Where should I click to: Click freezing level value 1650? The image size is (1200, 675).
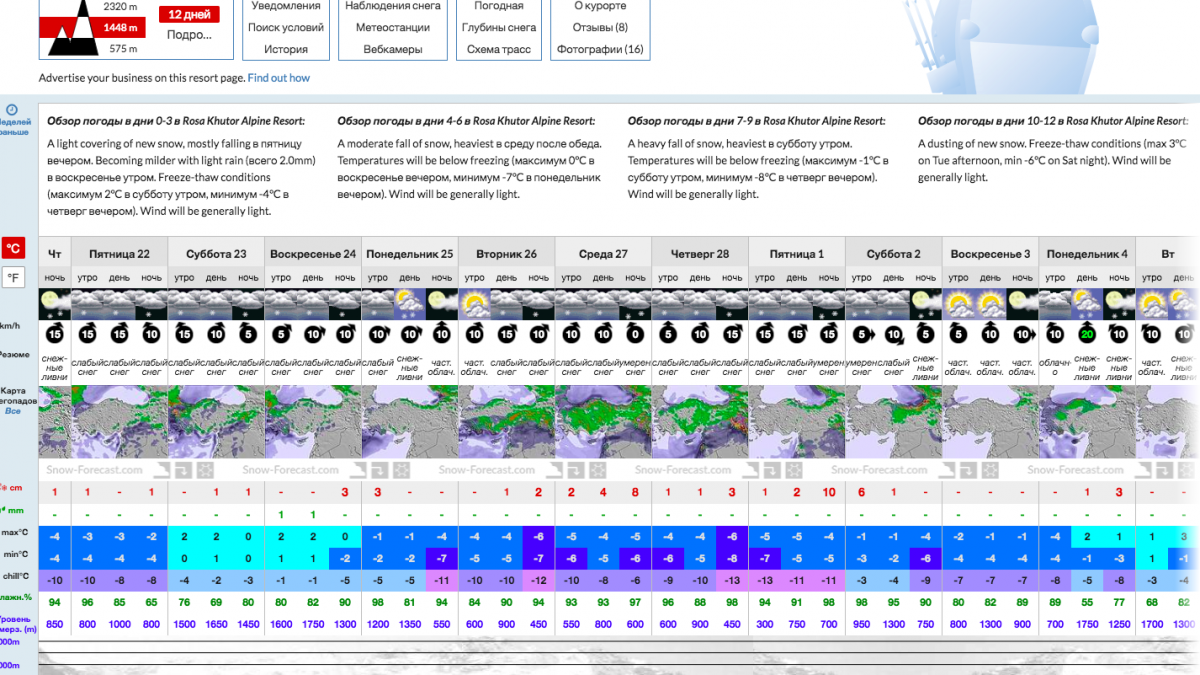(x=216, y=624)
